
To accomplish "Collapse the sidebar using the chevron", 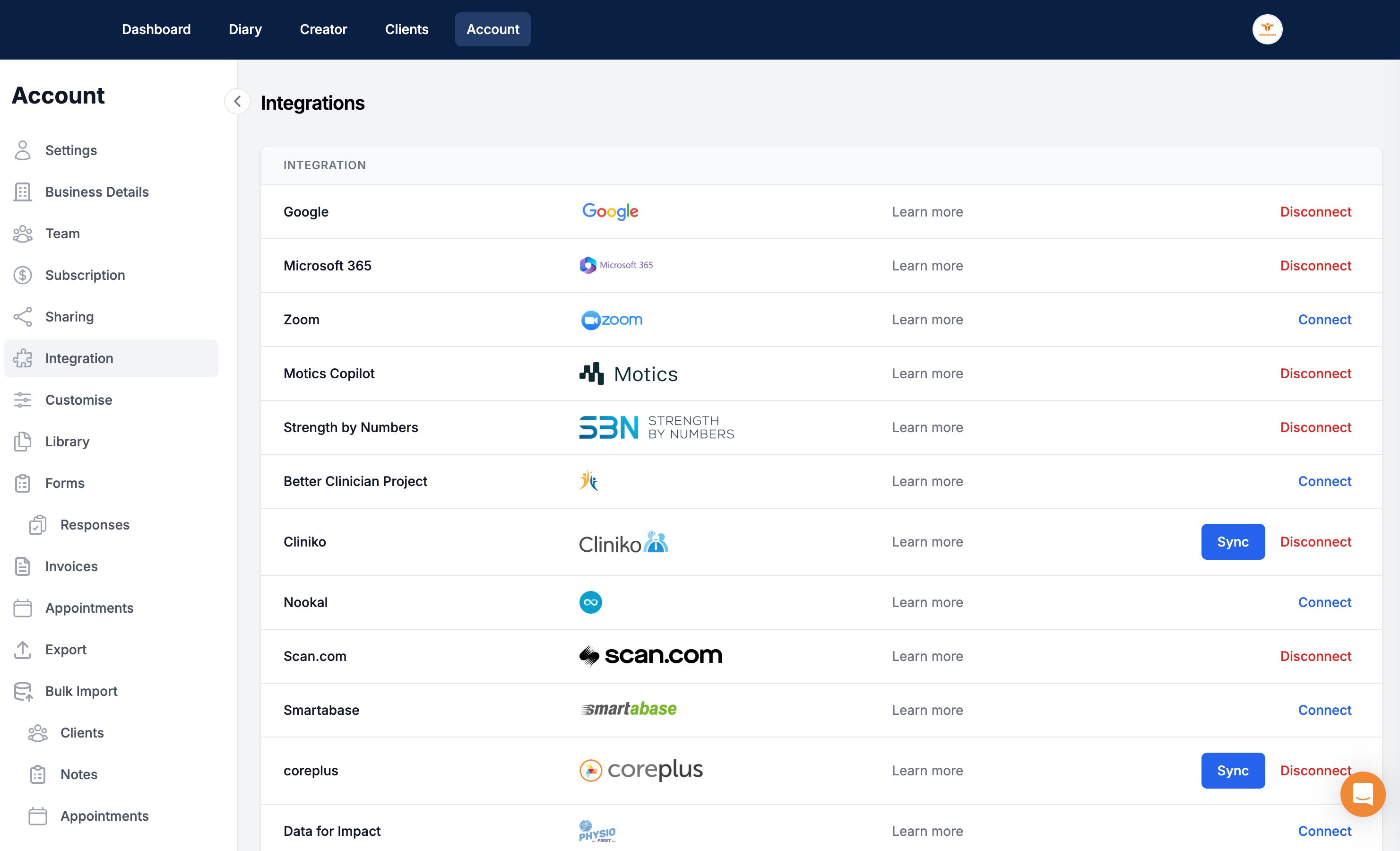I will point(237,101).
